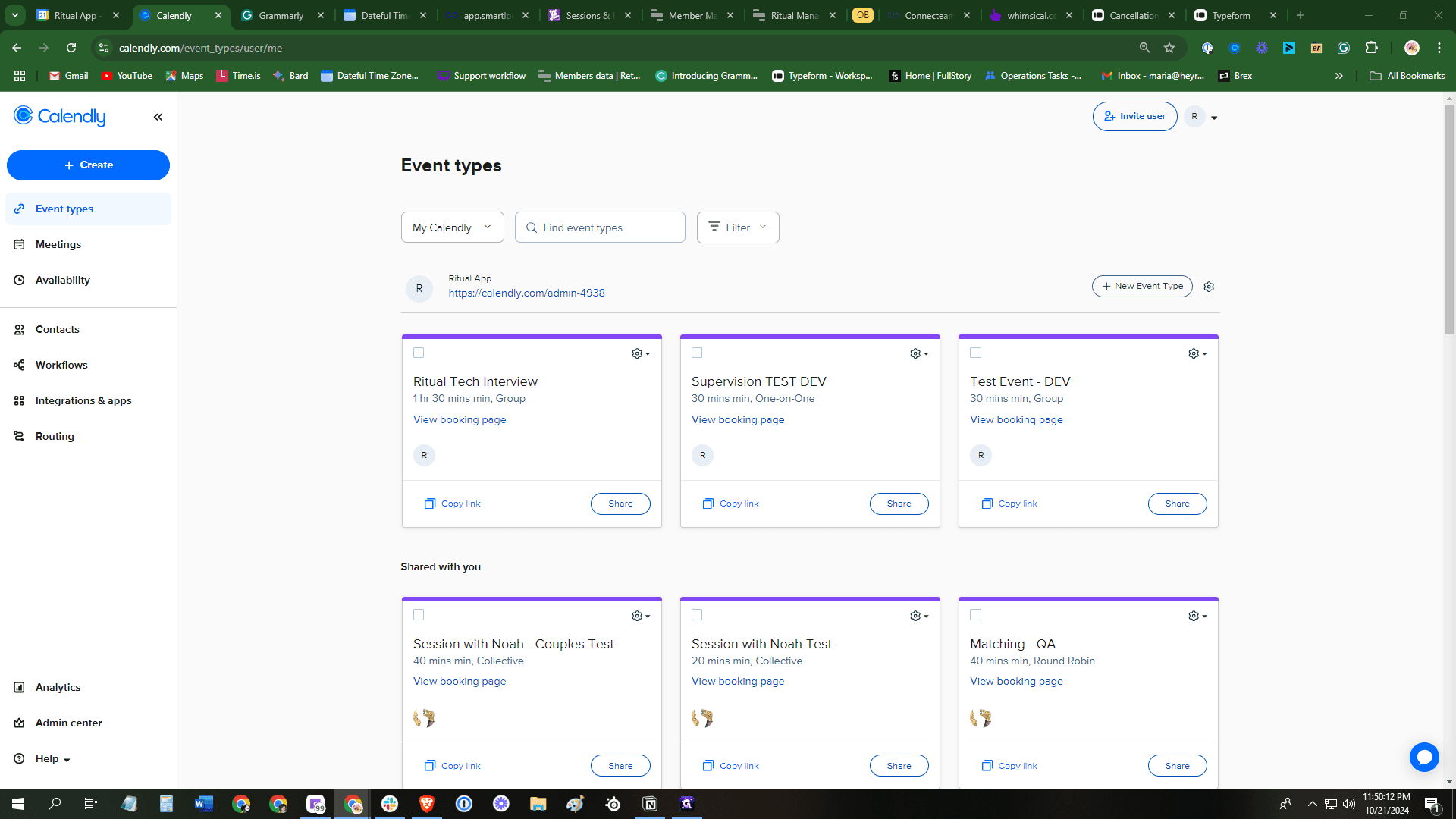Open settings gear menu on Supervision TEST DEV
1456x819 pixels.
[x=919, y=353]
